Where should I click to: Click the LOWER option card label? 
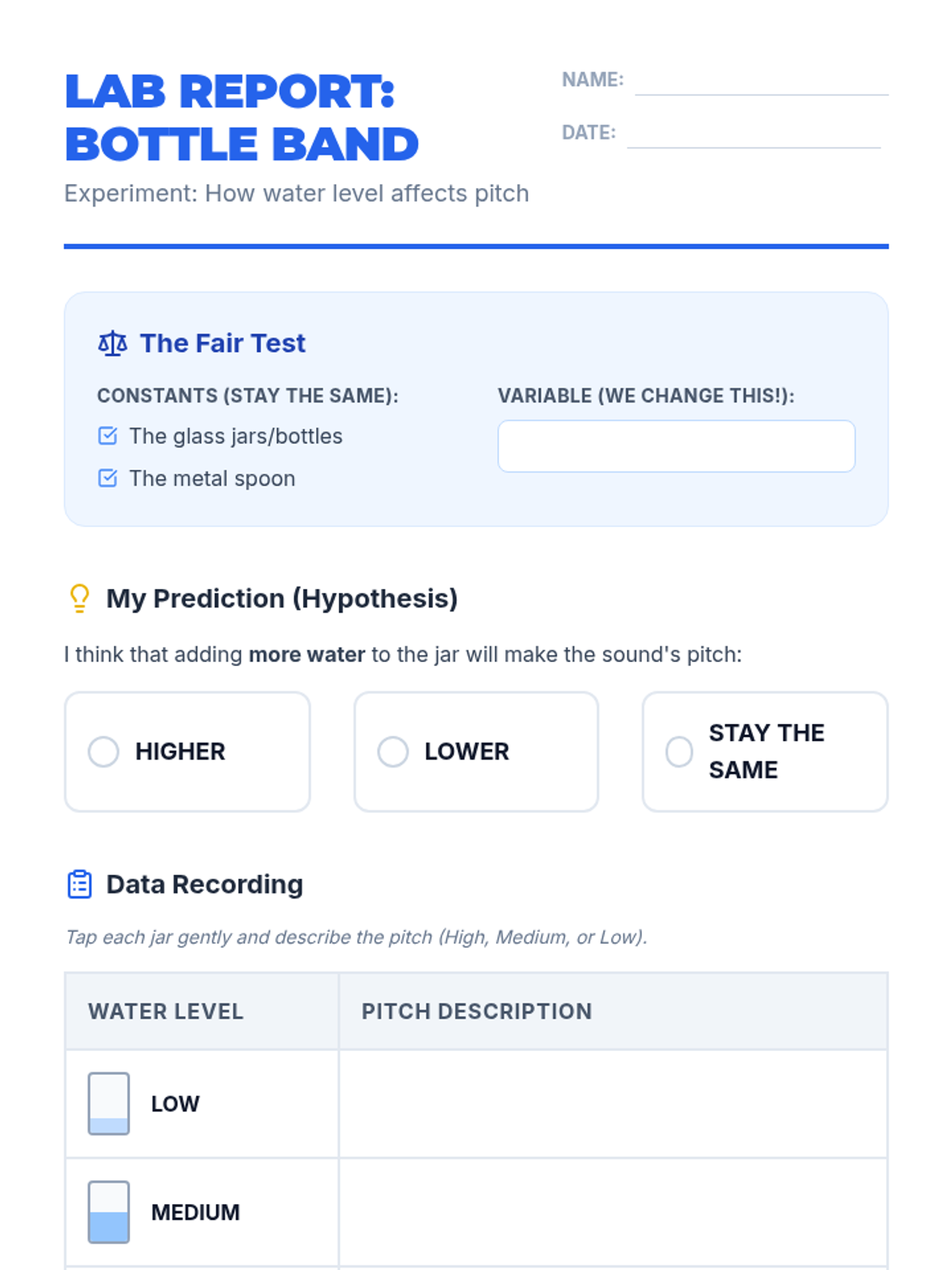click(466, 752)
